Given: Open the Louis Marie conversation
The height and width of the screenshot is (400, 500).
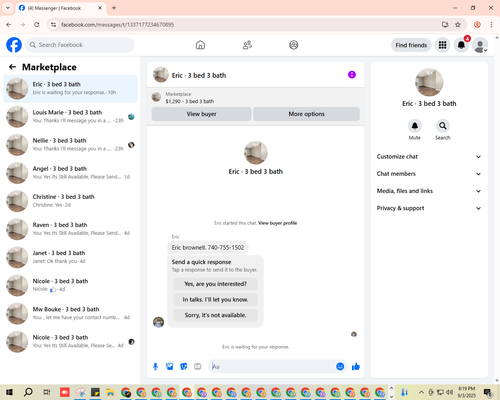Looking at the screenshot, I should click(70, 117).
